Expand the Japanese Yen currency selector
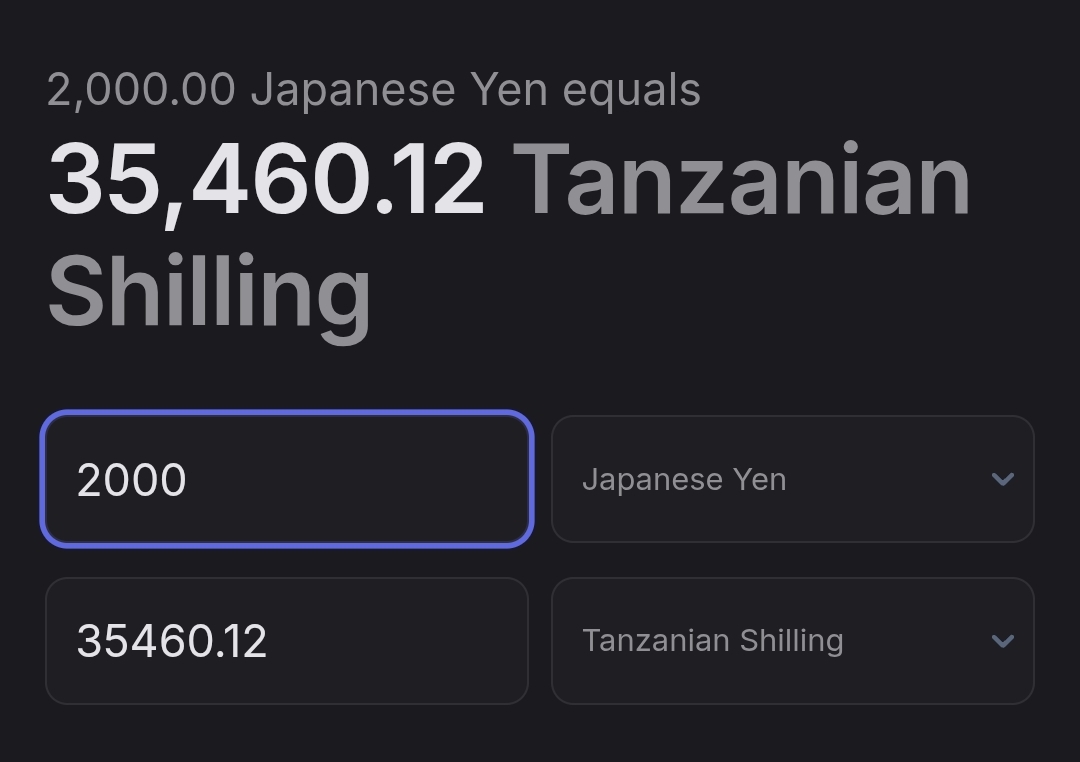 point(792,479)
